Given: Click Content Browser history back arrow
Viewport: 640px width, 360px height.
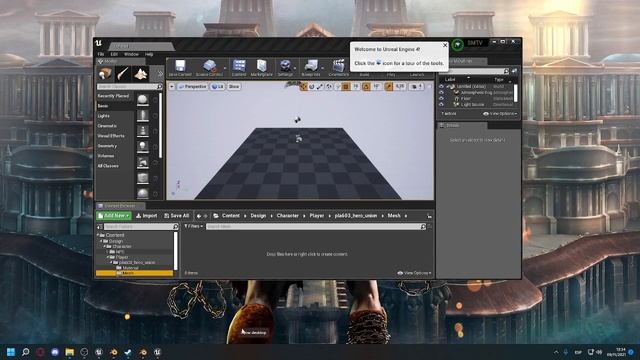Looking at the screenshot, I should [x=199, y=216].
